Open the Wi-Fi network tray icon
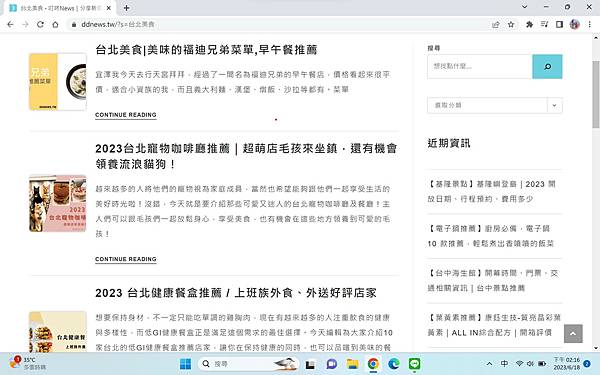The image size is (600, 375). coord(519,364)
